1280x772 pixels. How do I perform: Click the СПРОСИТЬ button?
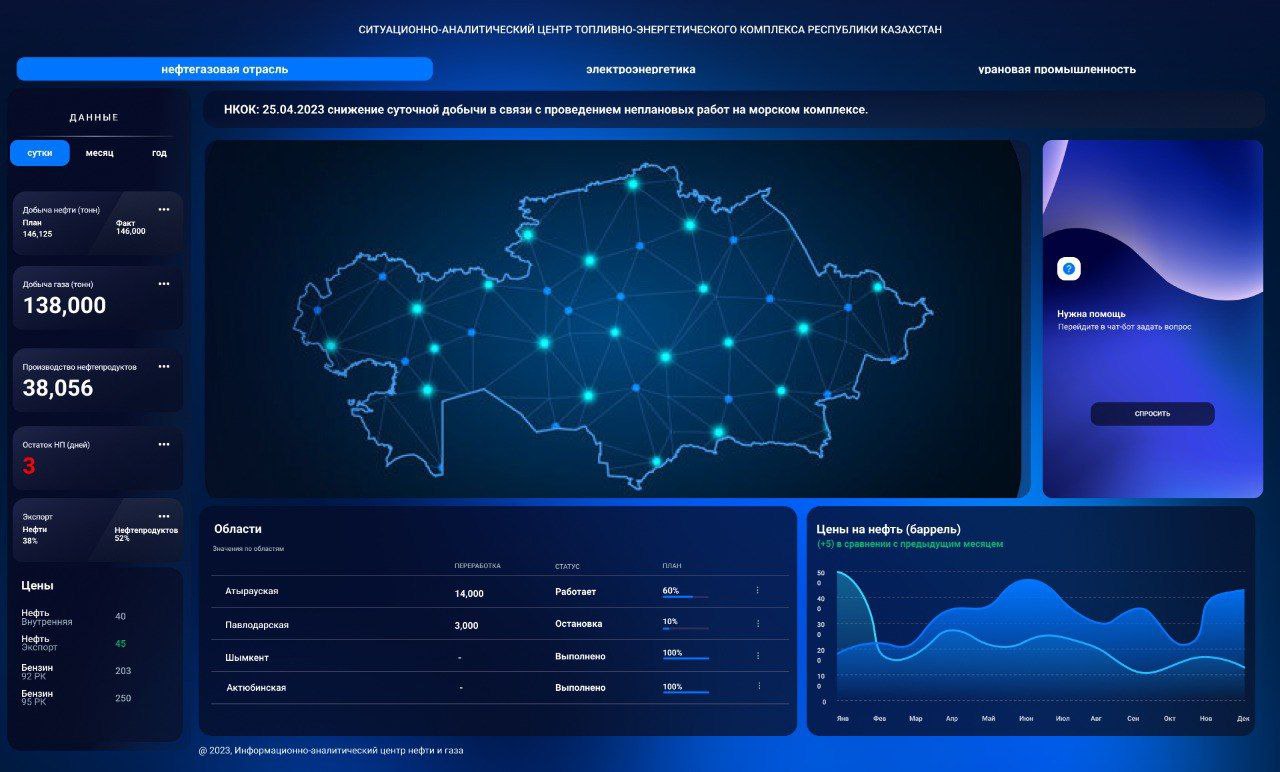[x=1152, y=414]
